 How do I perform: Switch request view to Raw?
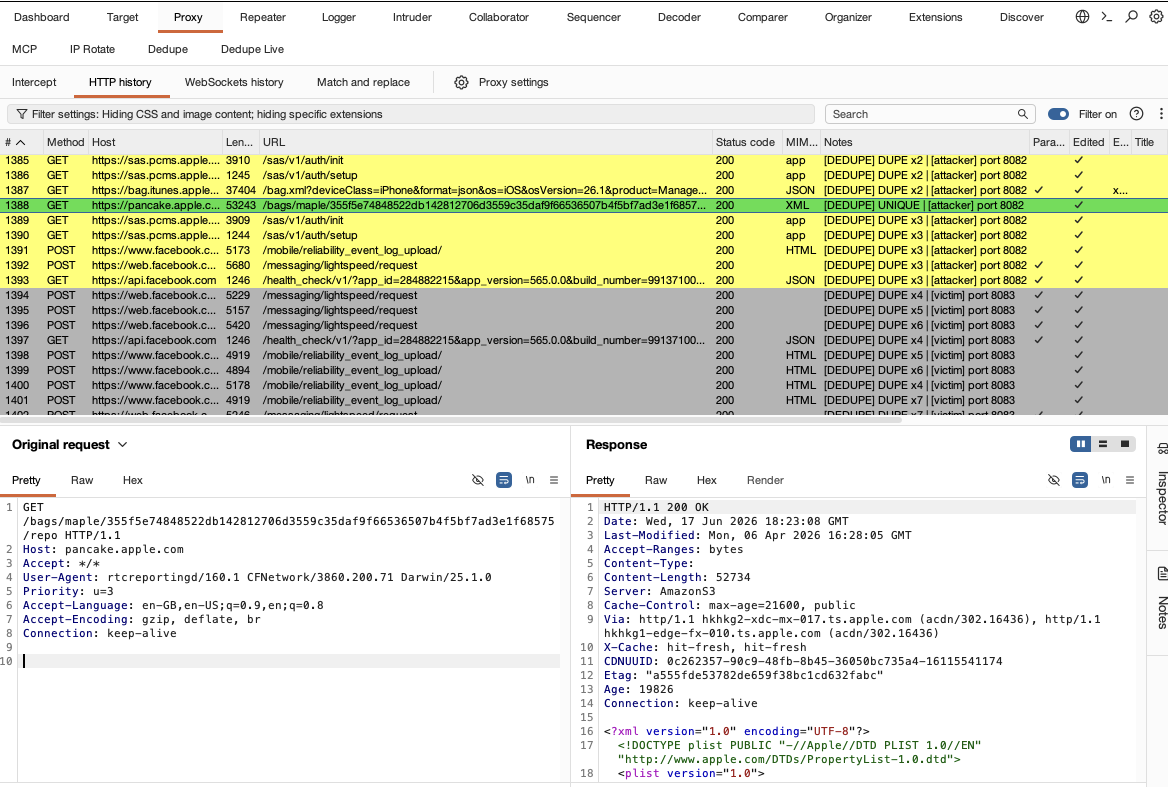(82, 480)
